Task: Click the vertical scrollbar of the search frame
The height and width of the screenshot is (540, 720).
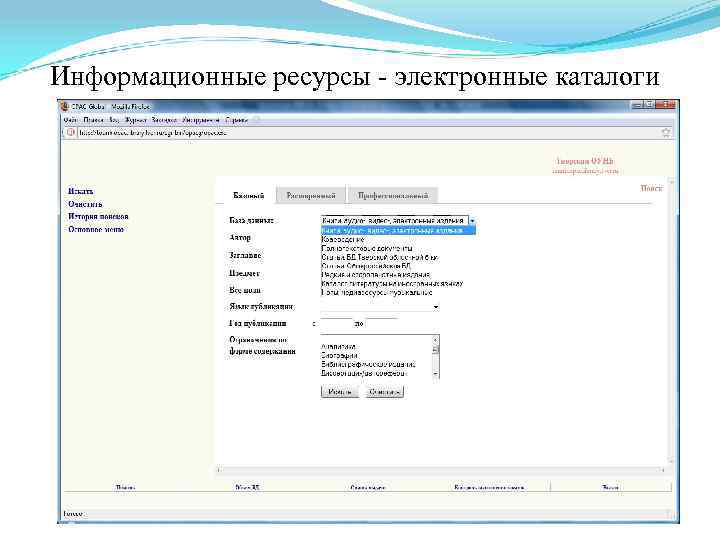Action: pyautogui.click(x=671, y=321)
